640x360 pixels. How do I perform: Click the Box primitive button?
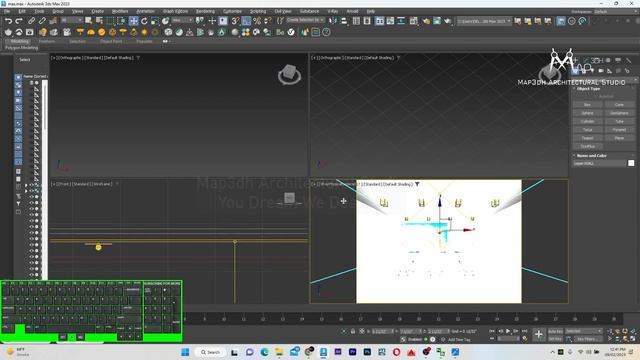(x=587, y=105)
